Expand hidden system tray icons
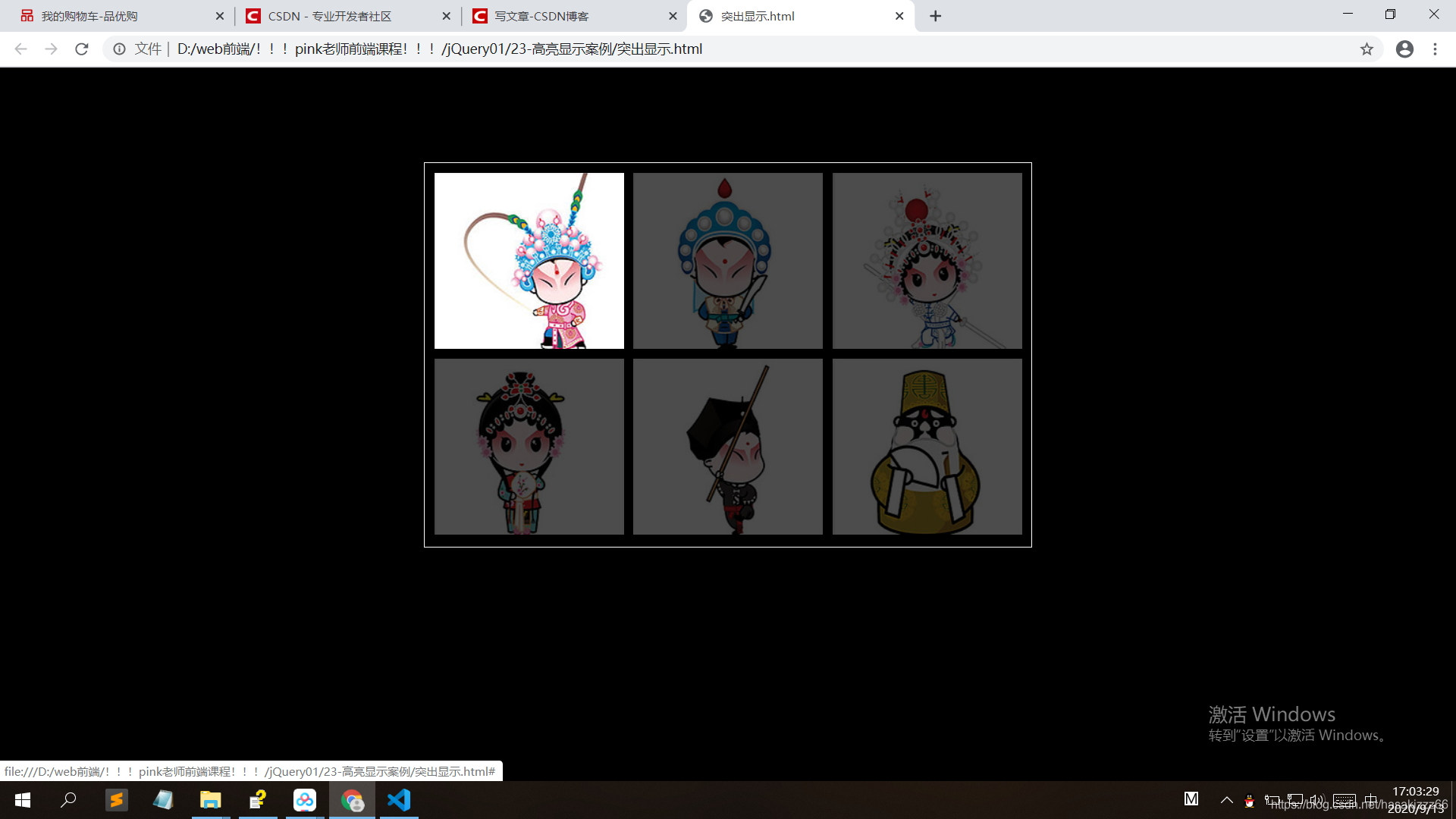Image resolution: width=1456 pixels, height=819 pixels. pyautogui.click(x=1226, y=800)
